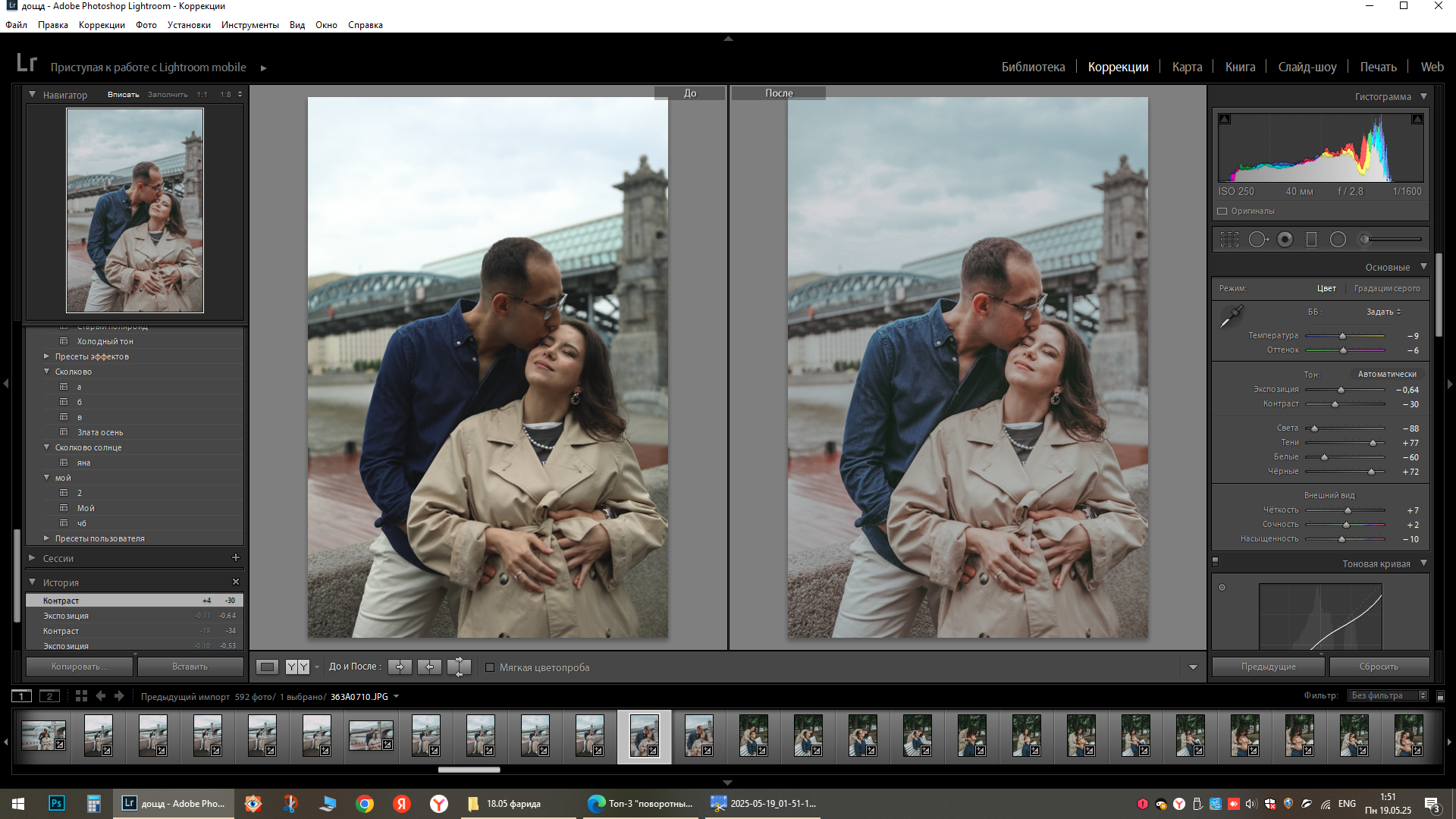Swap Before and After settings
This screenshot has width=1456, height=819.
click(x=459, y=667)
